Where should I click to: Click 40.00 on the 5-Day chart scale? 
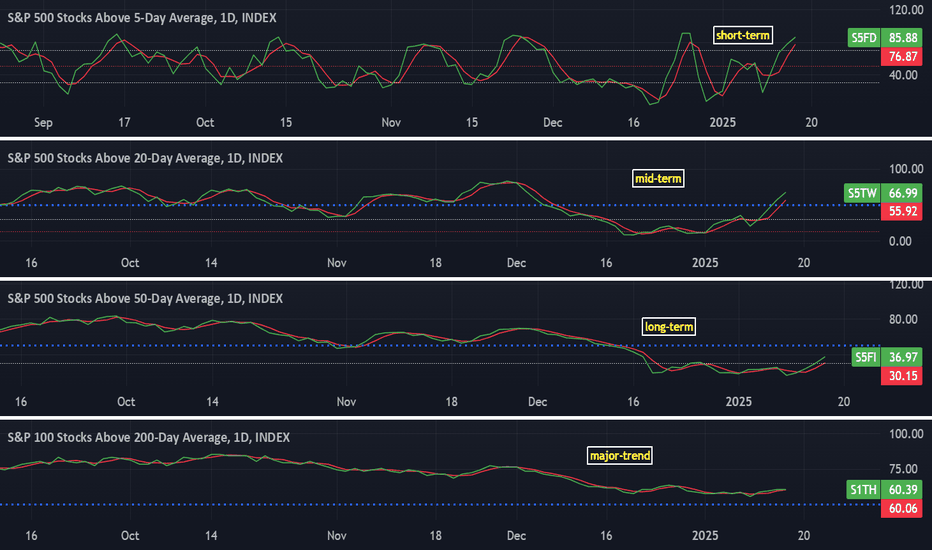(x=903, y=76)
